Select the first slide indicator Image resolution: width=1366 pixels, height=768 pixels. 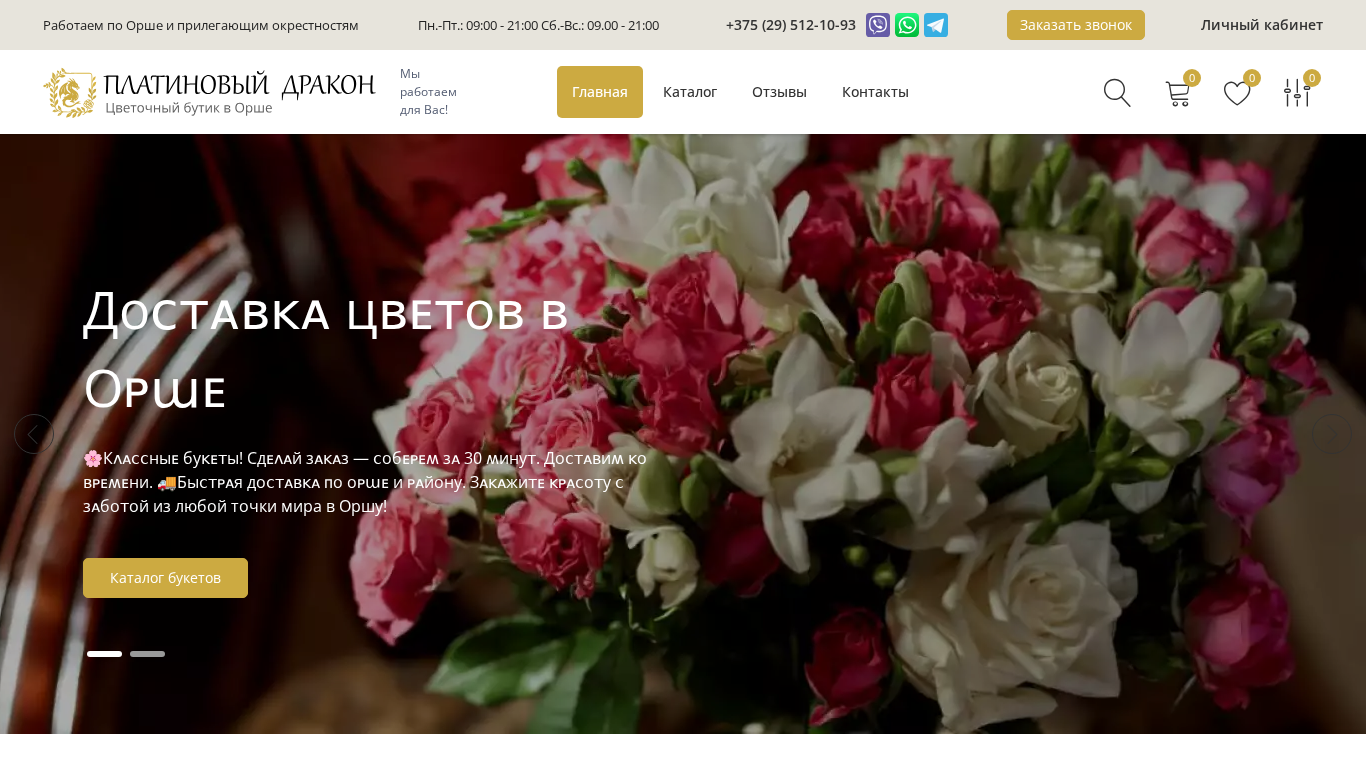[105, 654]
